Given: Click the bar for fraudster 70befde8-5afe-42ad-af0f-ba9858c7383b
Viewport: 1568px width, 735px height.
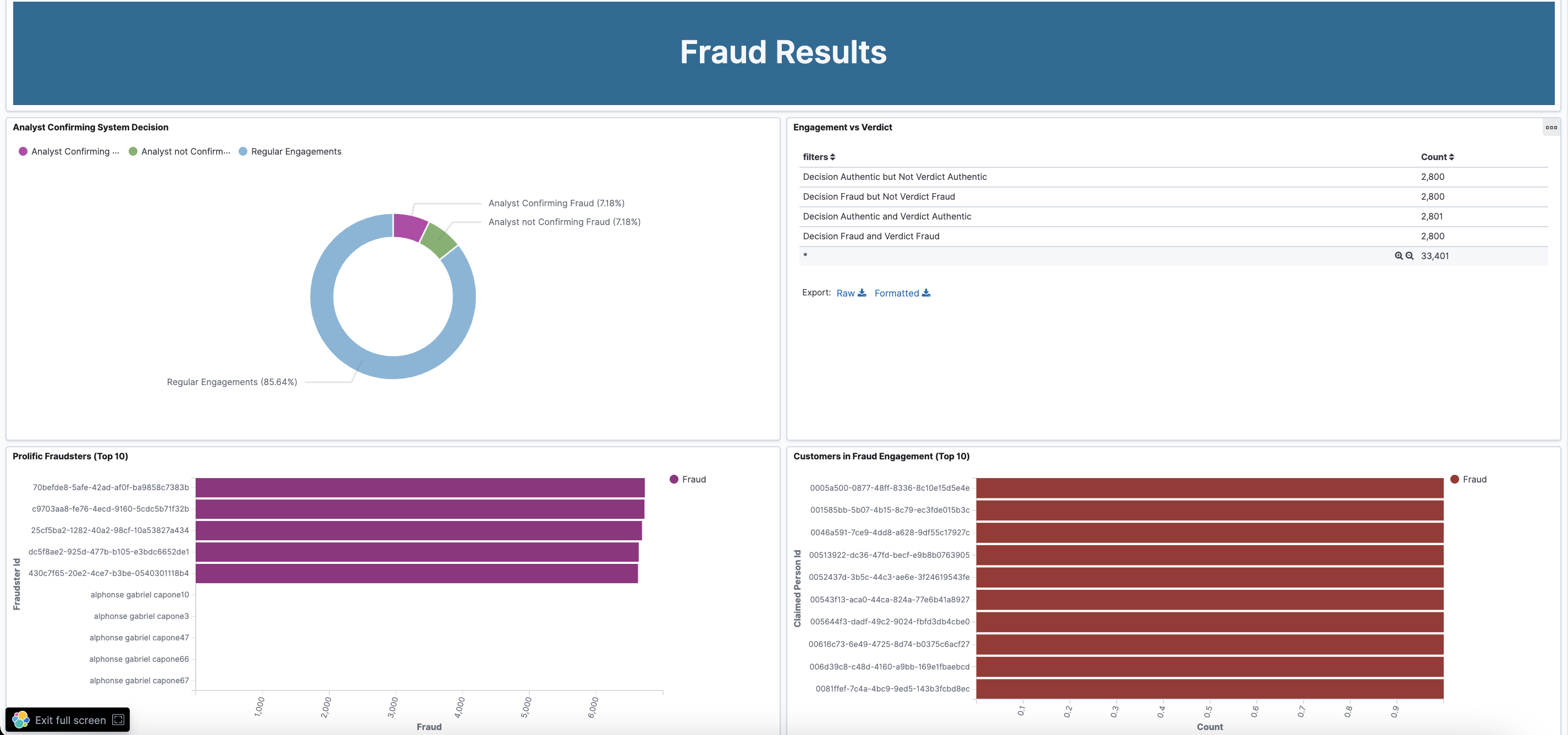Looking at the screenshot, I should coord(420,488).
